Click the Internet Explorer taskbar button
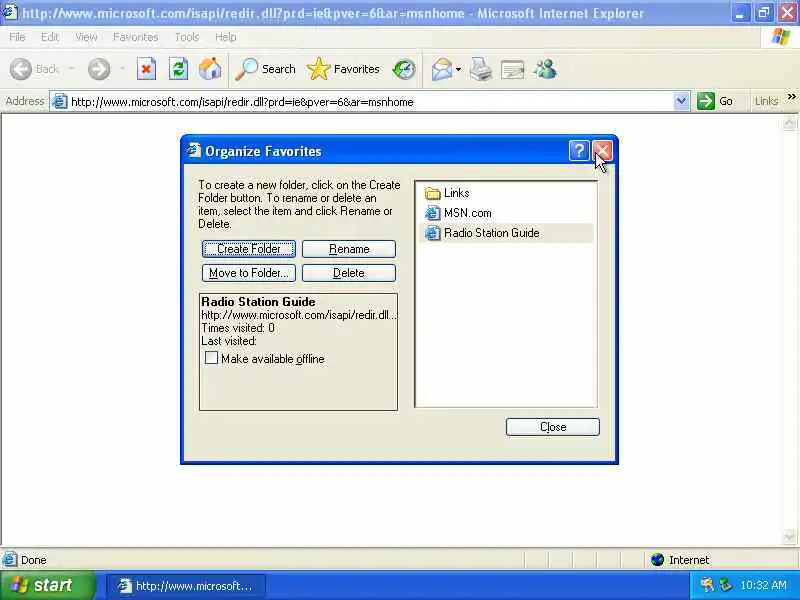Viewport: 800px width, 600px height. (x=186, y=586)
